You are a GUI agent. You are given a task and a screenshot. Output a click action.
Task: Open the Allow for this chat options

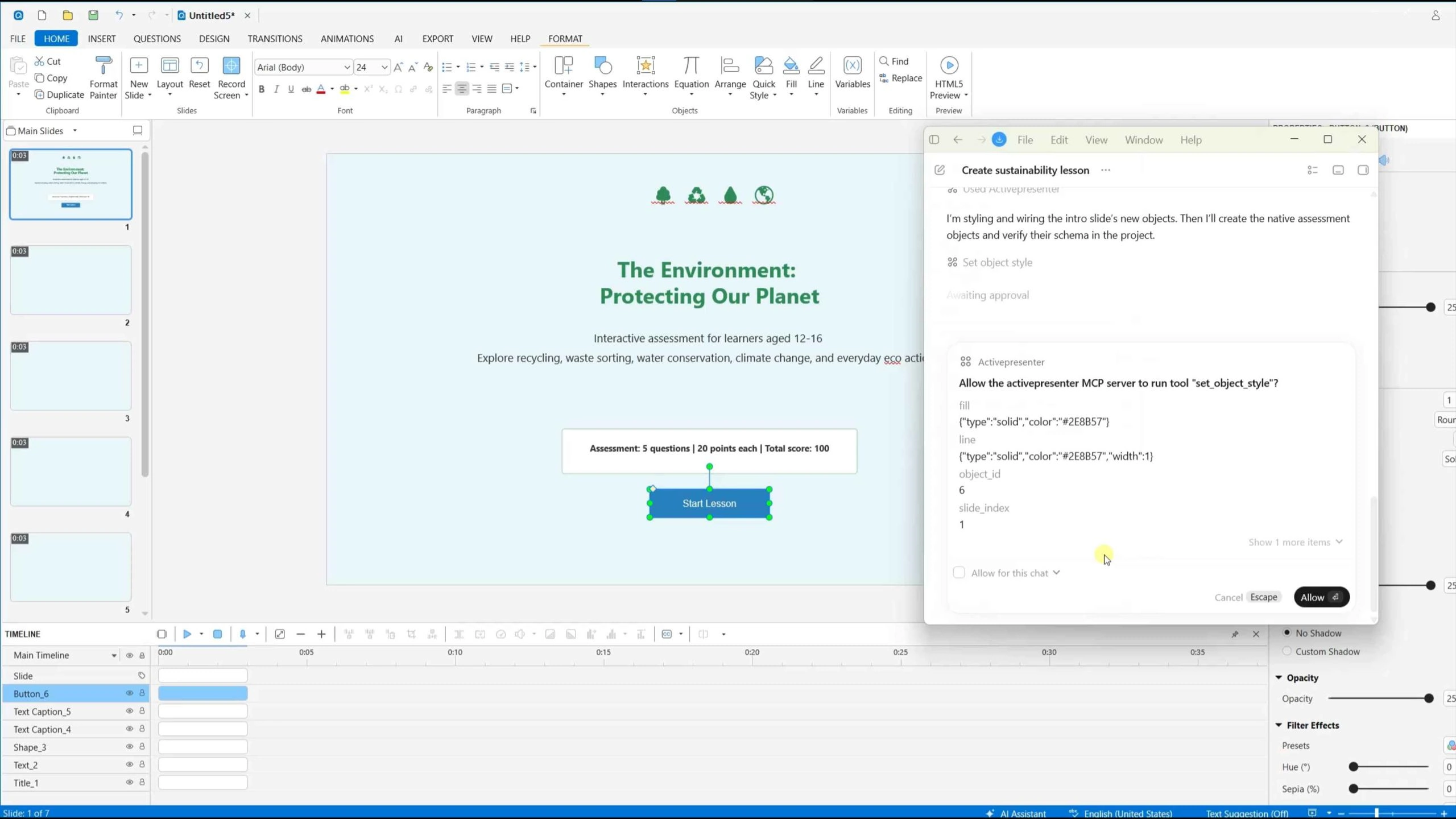[x=1056, y=572]
